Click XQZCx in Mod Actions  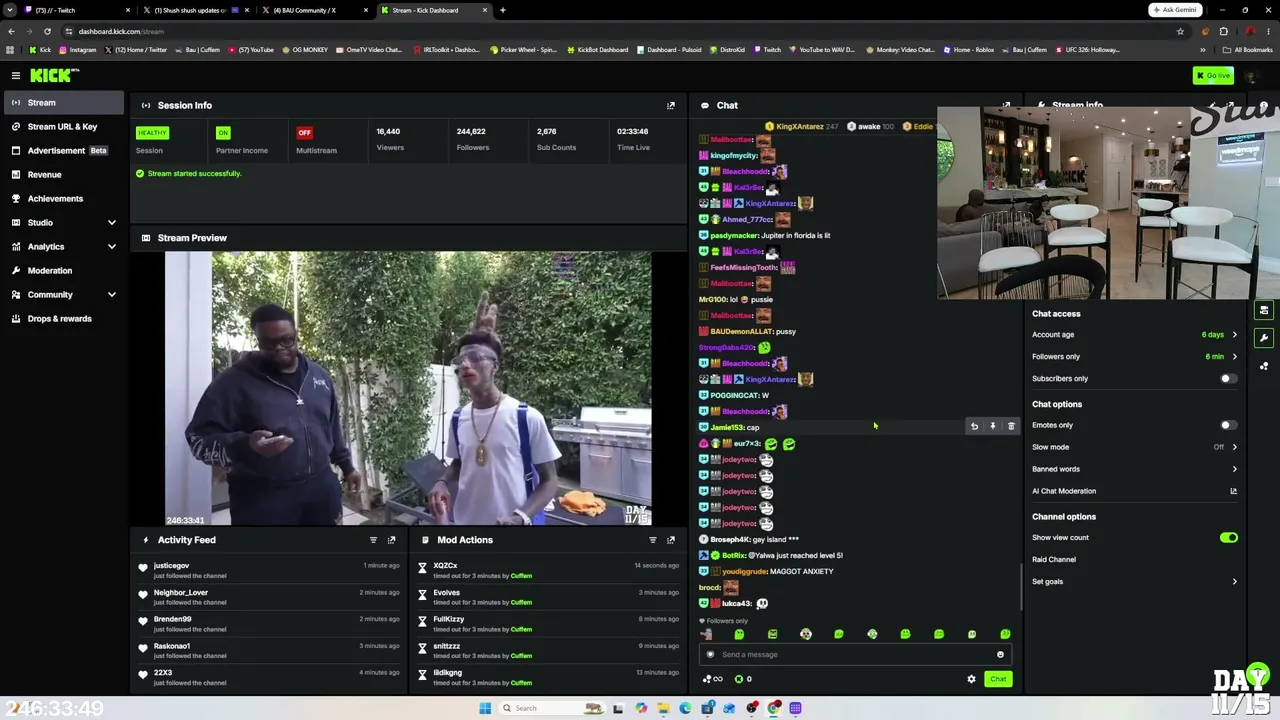tap(445, 566)
